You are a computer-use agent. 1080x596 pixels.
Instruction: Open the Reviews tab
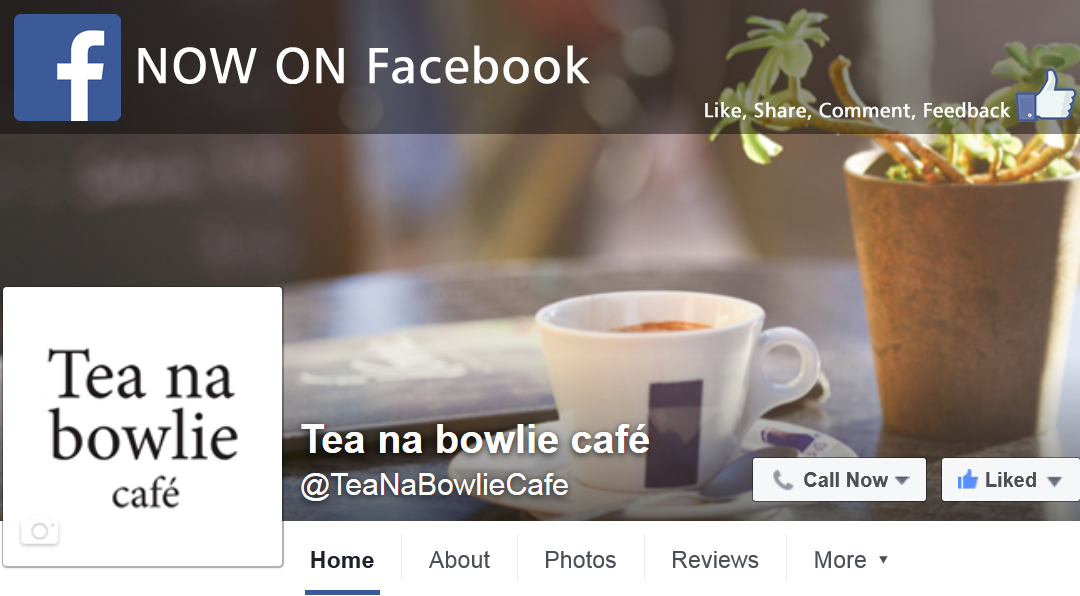tap(715, 560)
